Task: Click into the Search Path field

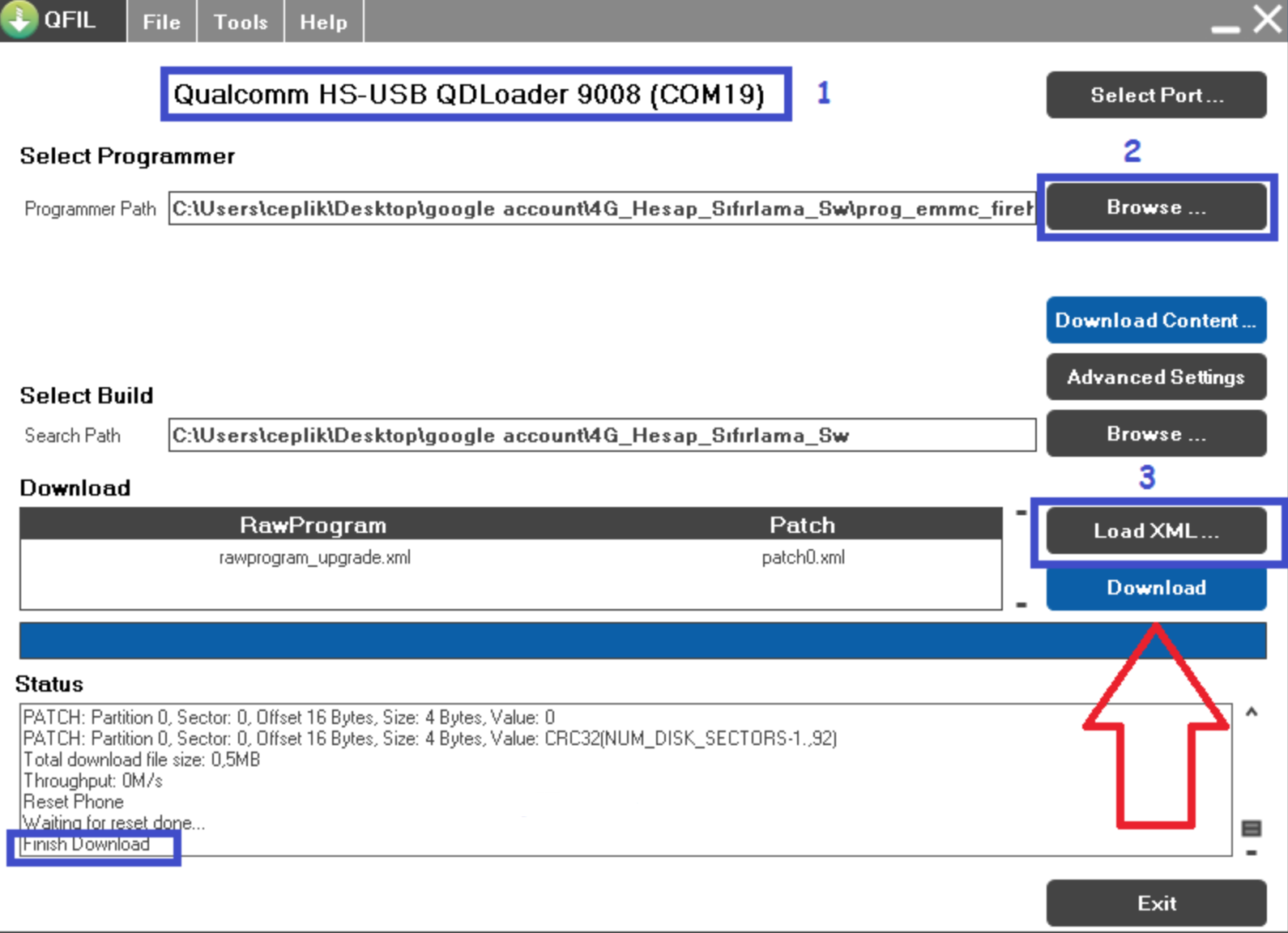Action: [x=602, y=435]
